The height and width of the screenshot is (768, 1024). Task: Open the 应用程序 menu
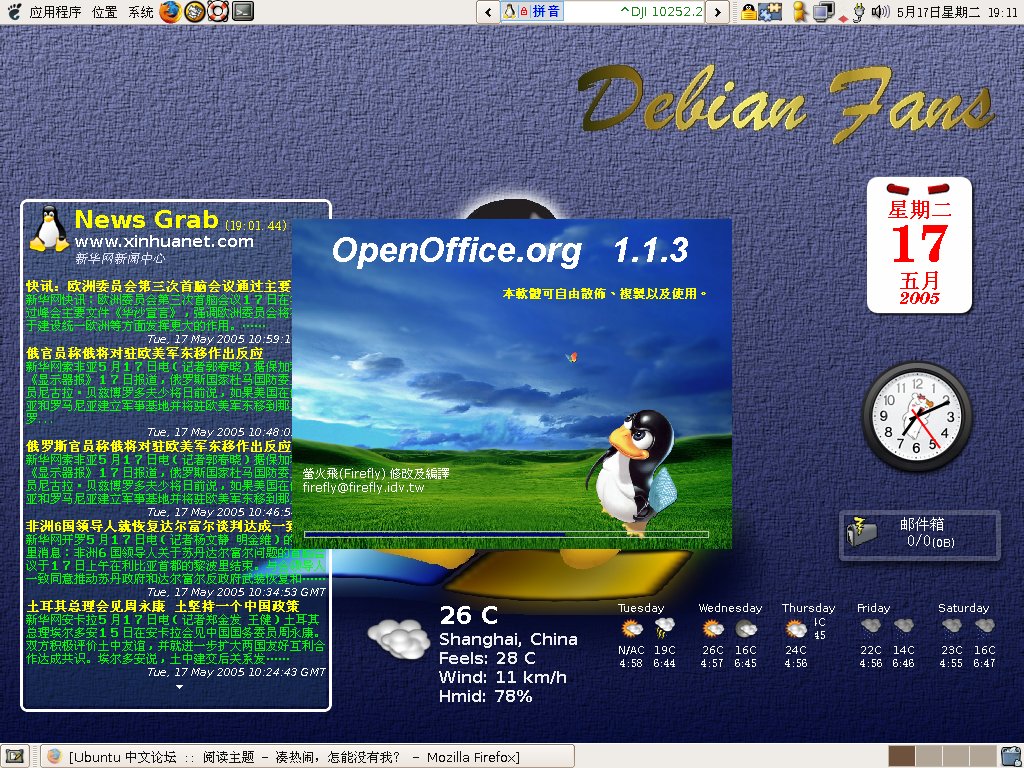[x=56, y=12]
